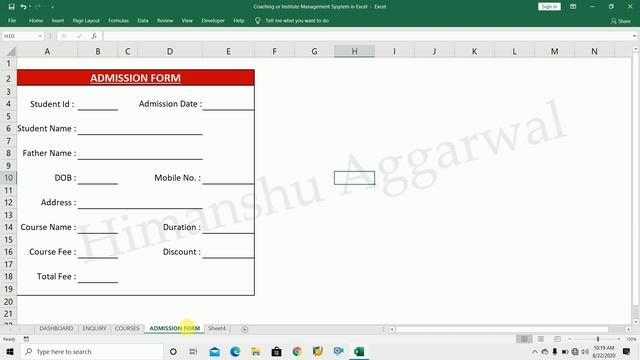Click the Sign in button

pos(549,7)
